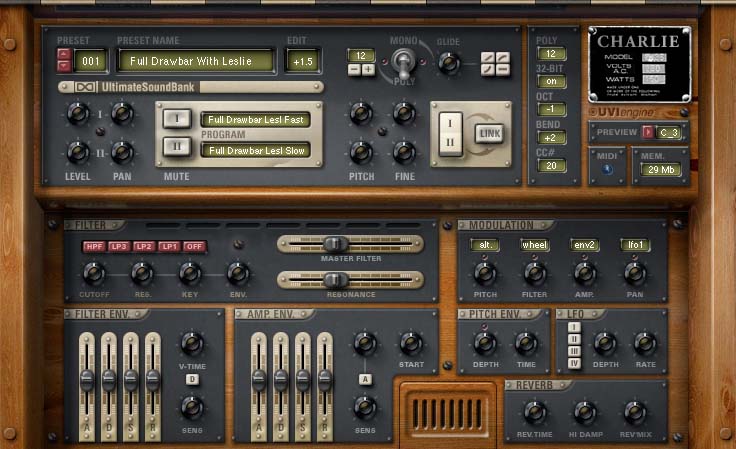The image size is (736, 449).
Task: Click the MASTER FILTER slider handle
Action: click(x=336, y=244)
